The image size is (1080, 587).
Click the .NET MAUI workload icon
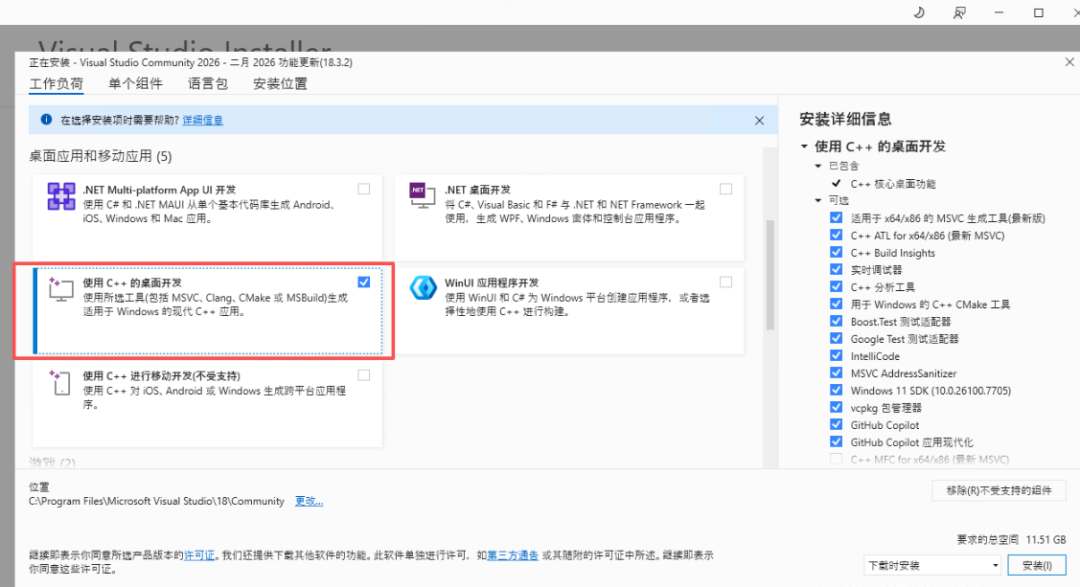click(x=61, y=196)
